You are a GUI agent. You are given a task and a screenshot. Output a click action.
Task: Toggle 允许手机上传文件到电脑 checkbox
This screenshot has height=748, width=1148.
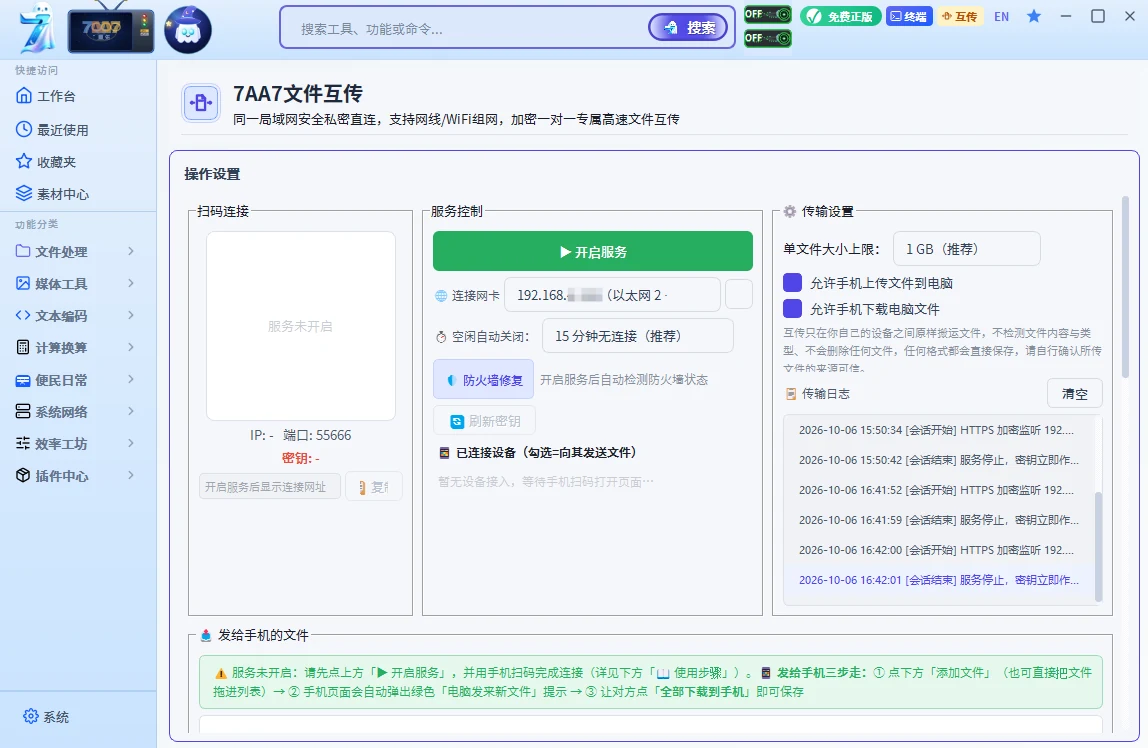(x=792, y=283)
